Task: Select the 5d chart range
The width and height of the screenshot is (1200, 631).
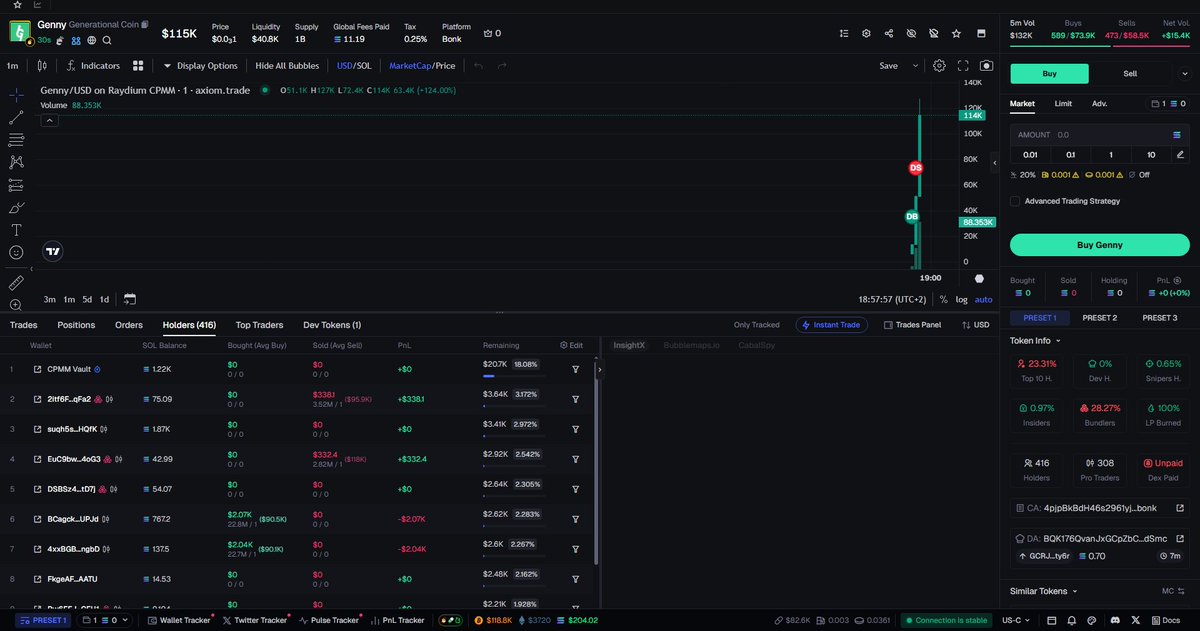Action: (88, 299)
